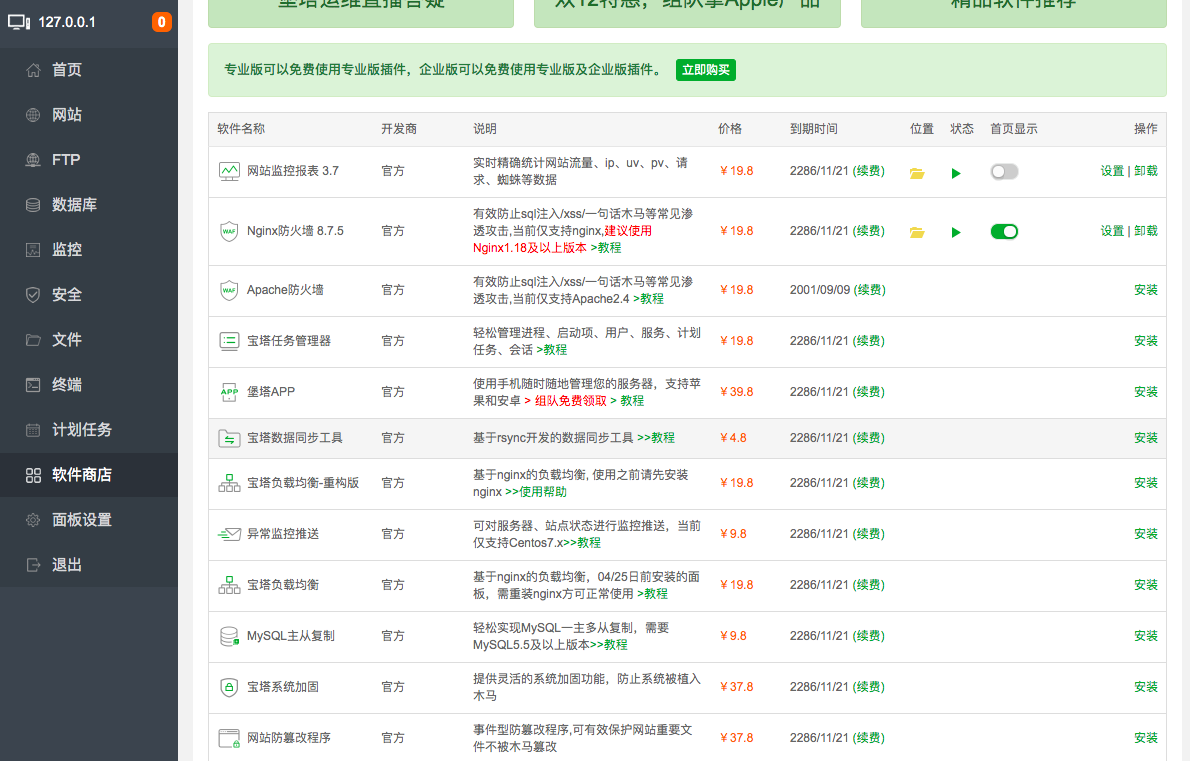The height and width of the screenshot is (761, 1190).
Task: Click 安装 for 宝塔数据同步工具
Action: (x=1146, y=438)
